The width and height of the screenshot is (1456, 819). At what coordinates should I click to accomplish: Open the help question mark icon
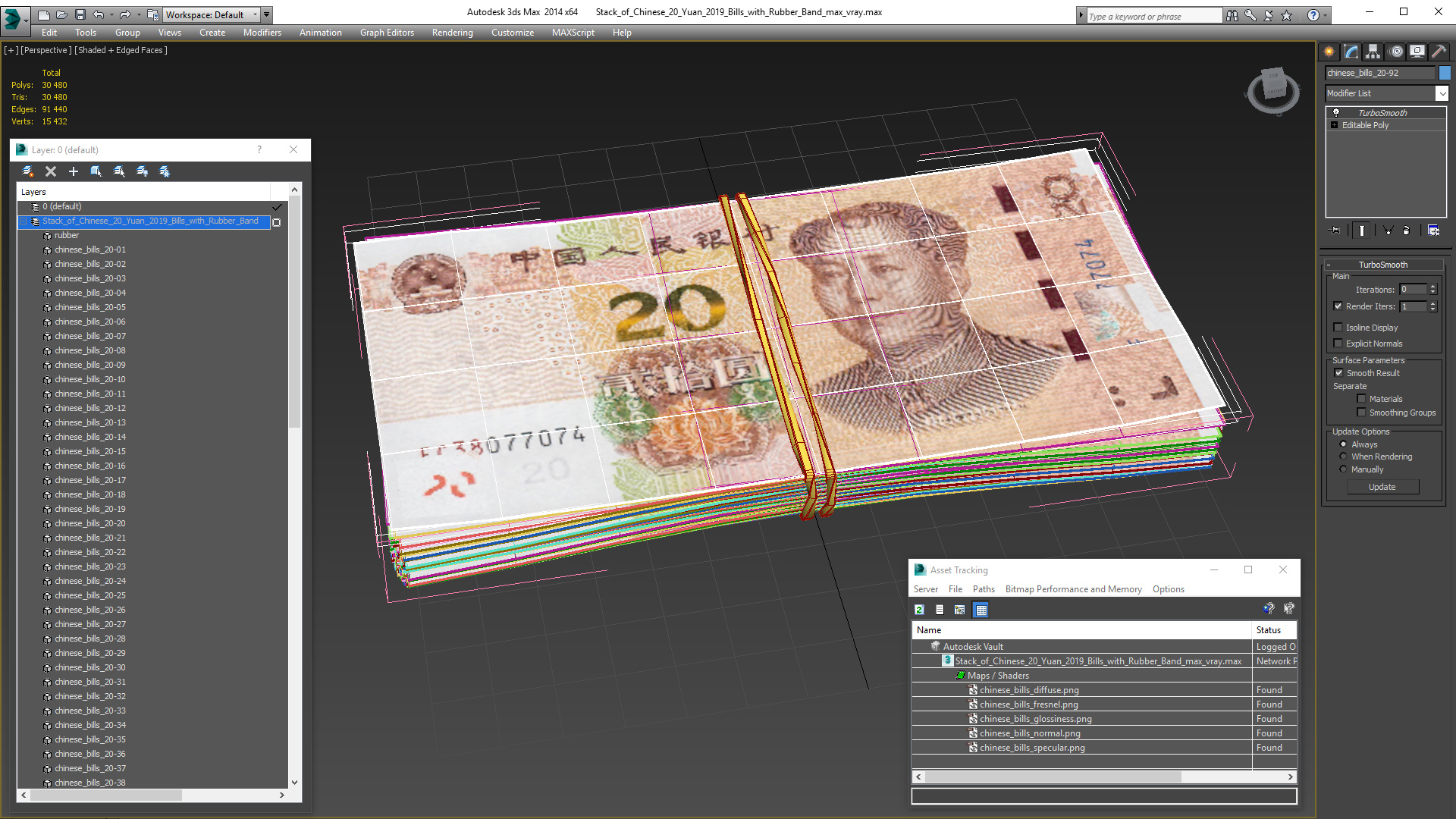pos(1313,16)
